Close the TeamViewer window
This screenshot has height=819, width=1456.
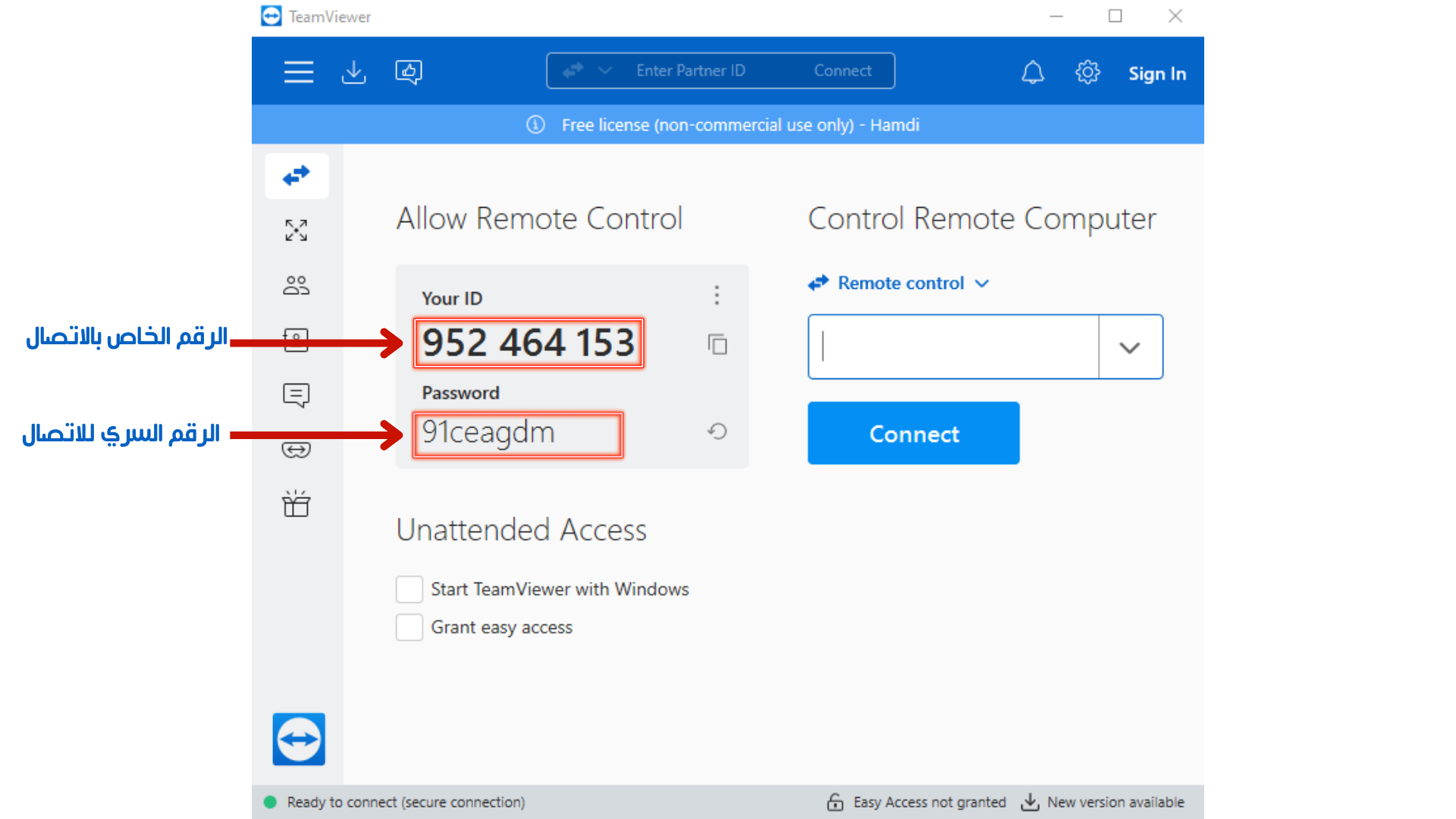tap(1175, 16)
